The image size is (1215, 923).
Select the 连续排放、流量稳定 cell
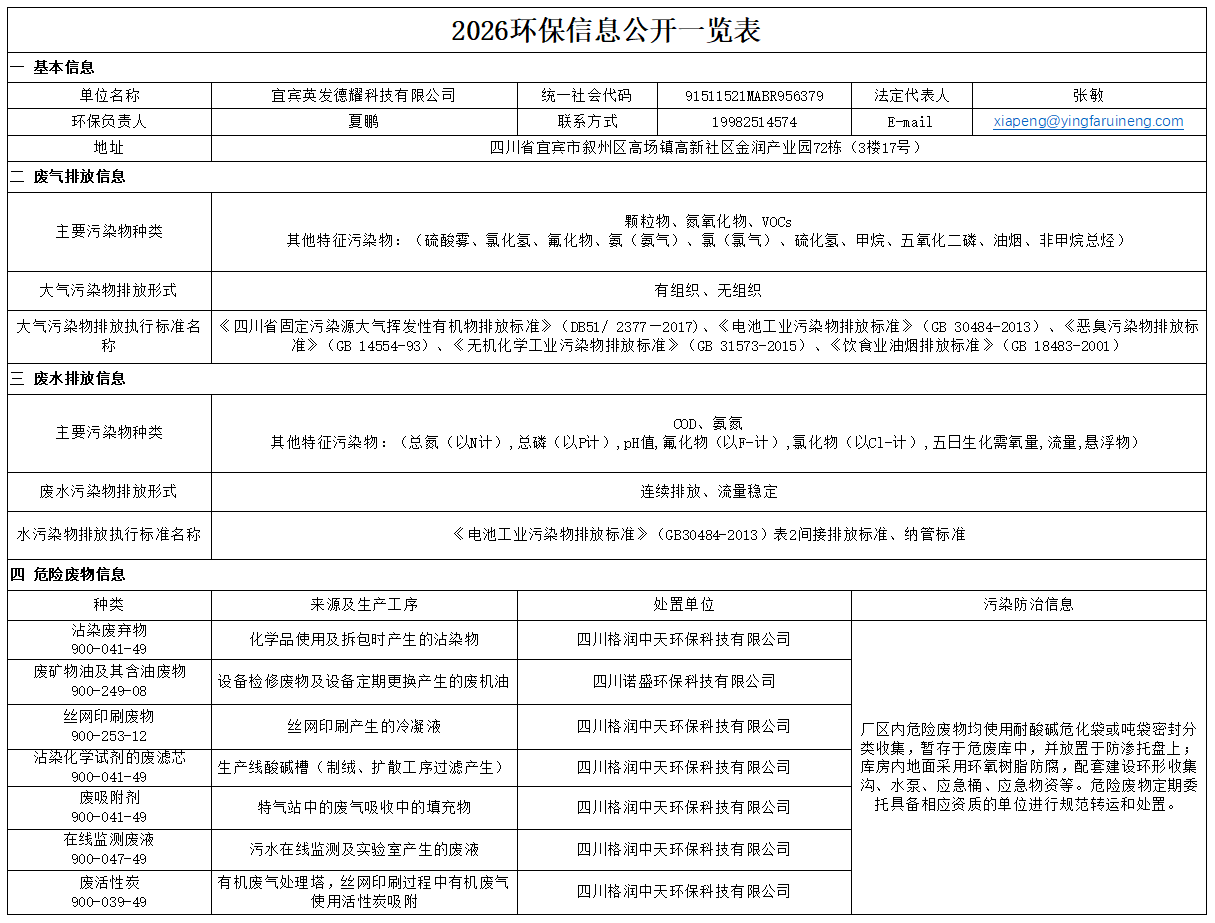click(x=708, y=492)
